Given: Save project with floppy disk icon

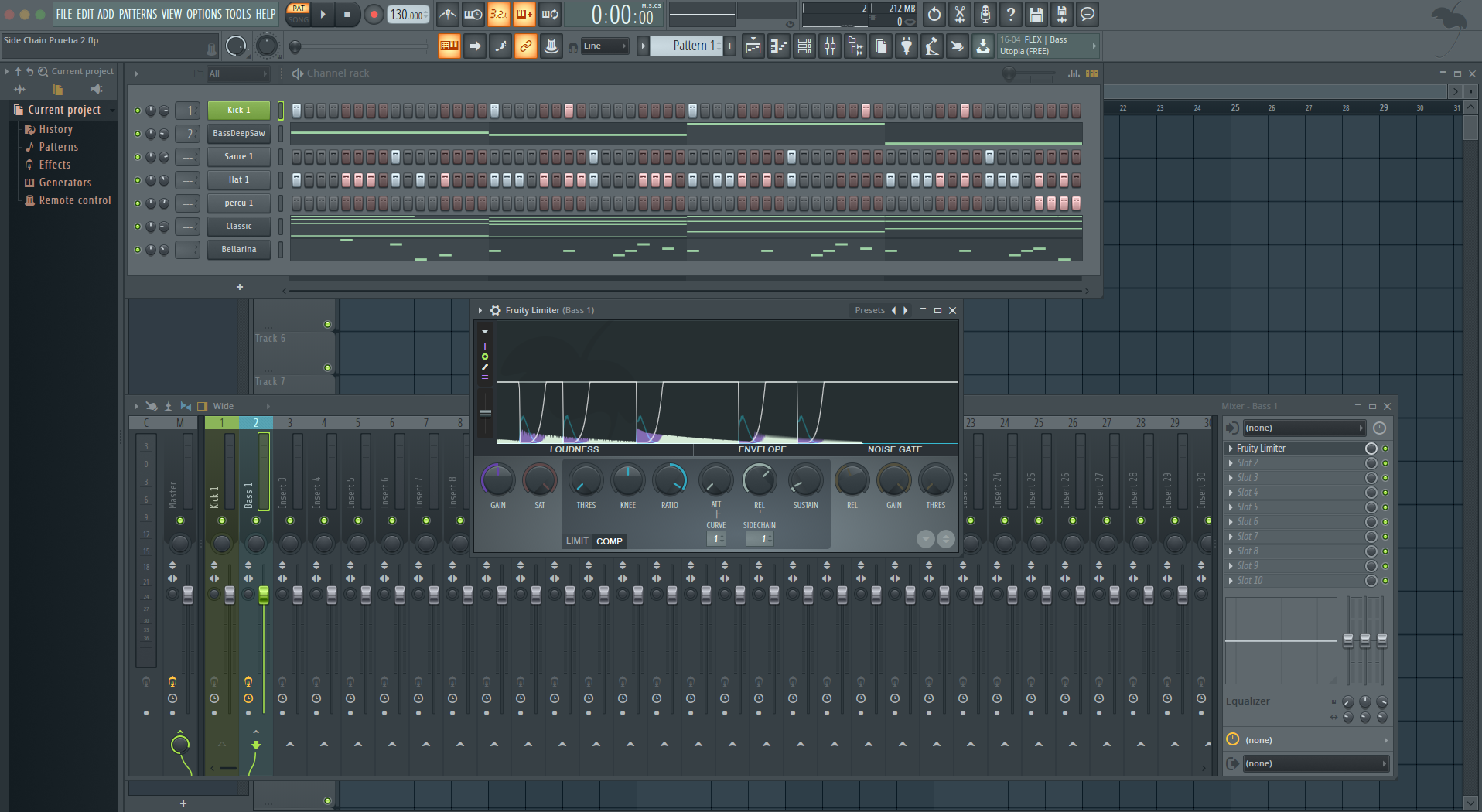Looking at the screenshot, I should tap(1036, 14).
